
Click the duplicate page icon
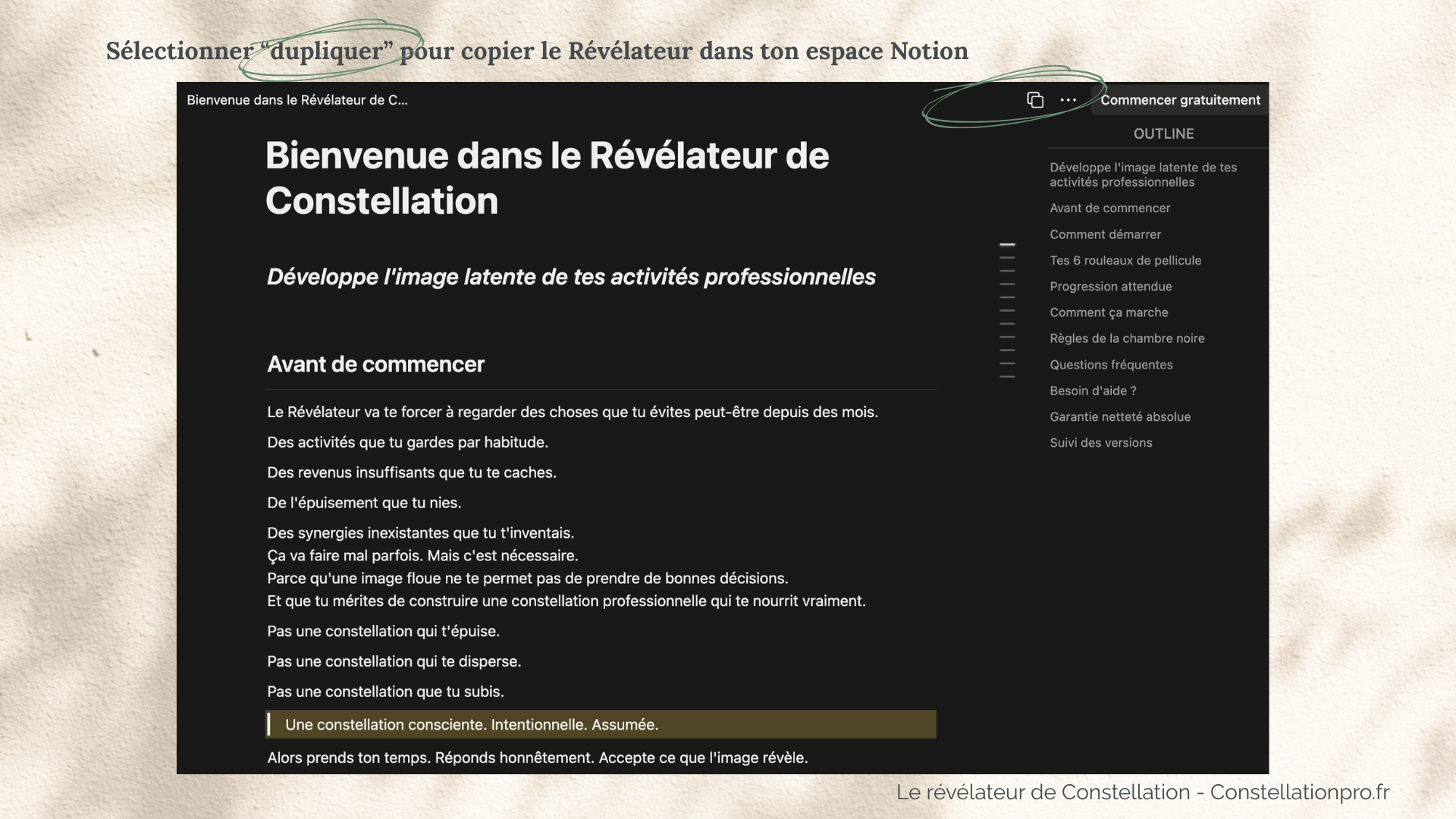tap(1035, 100)
